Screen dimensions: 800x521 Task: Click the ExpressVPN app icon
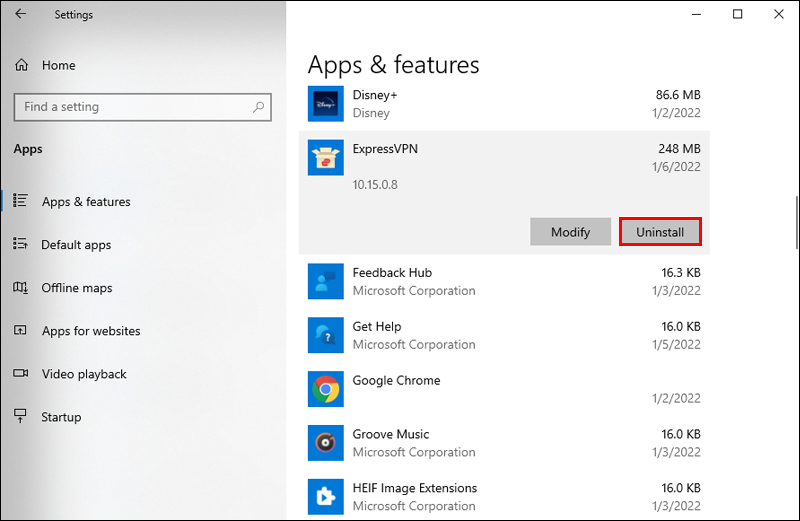[326, 157]
